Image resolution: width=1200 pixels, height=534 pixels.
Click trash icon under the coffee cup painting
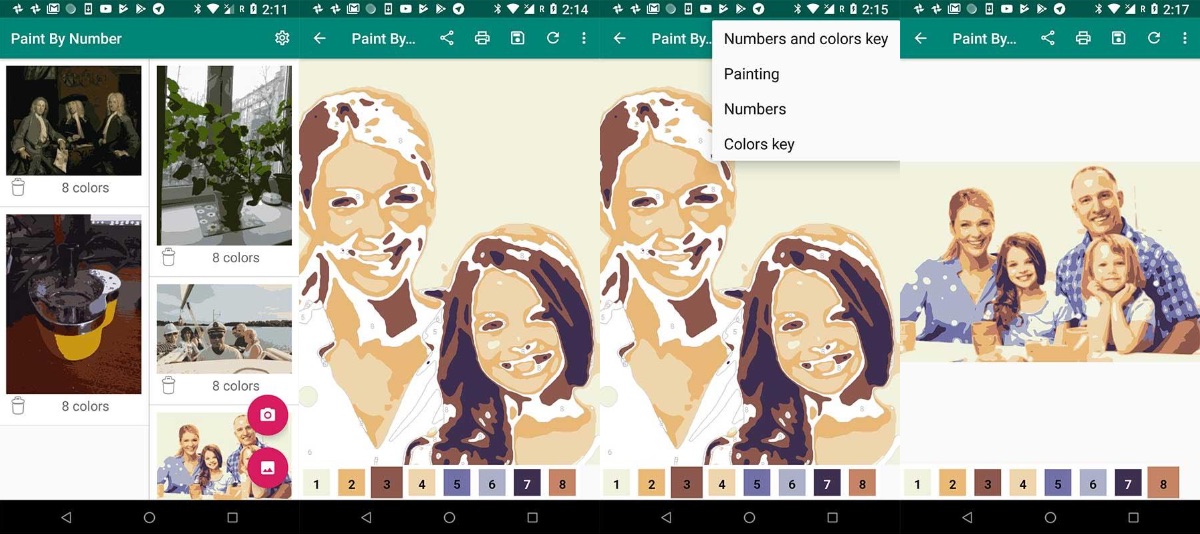(18, 406)
